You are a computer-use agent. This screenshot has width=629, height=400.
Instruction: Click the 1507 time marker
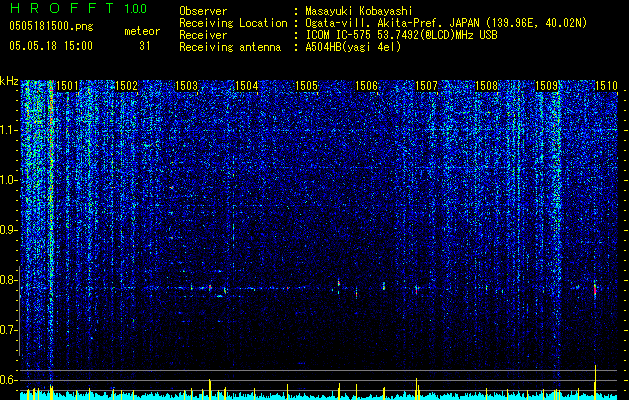point(426,86)
